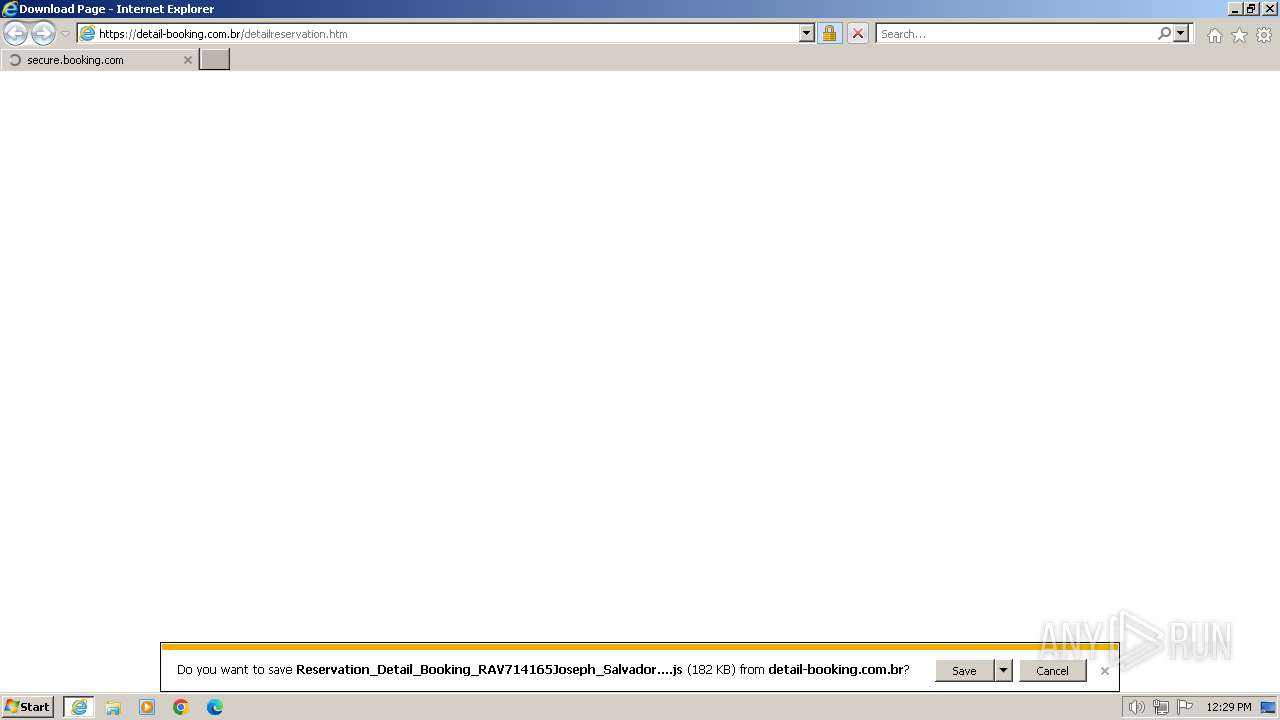View the security lock report icon

coord(829,34)
